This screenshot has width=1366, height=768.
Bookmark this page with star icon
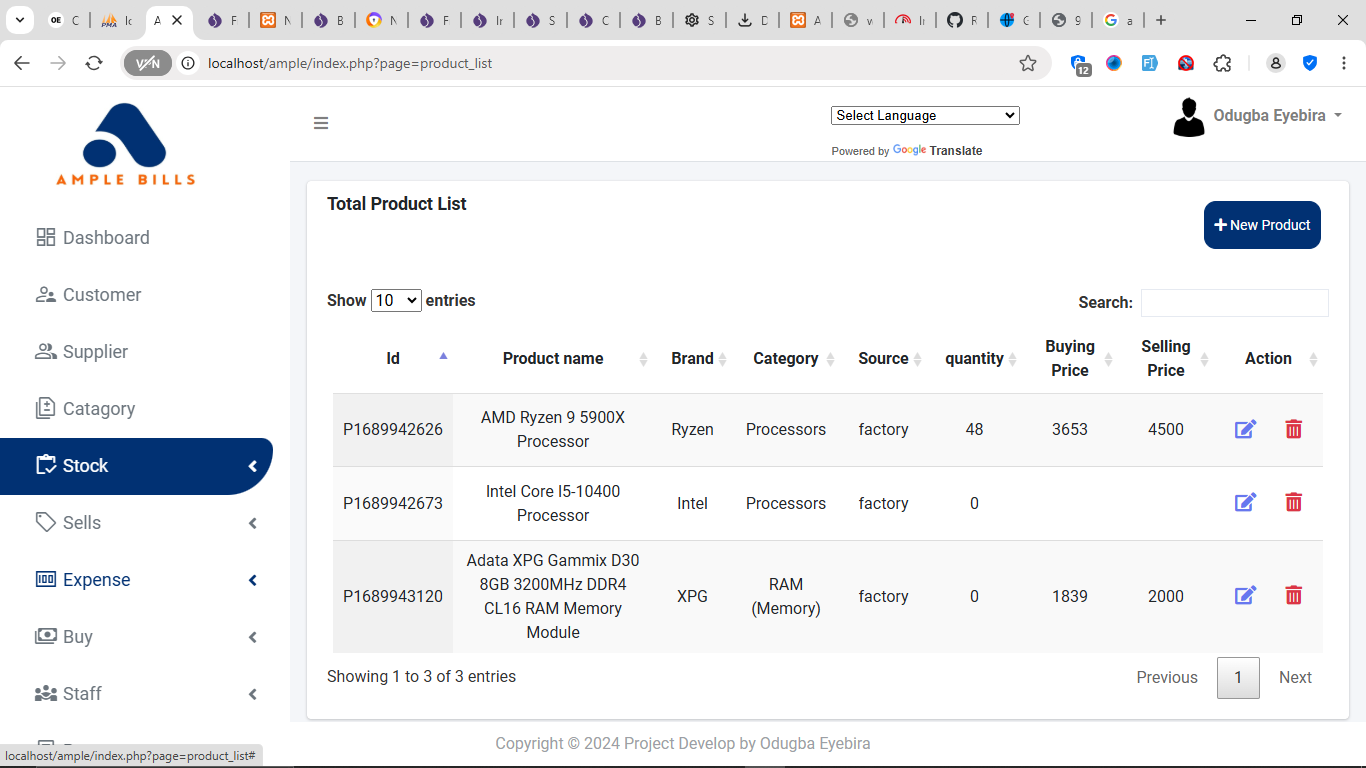click(x=1028, y=63)
